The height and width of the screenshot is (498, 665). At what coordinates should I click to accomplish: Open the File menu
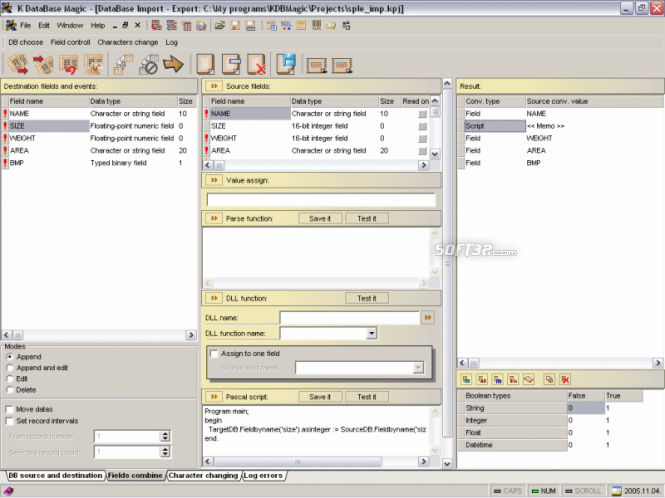click(25, 25)
